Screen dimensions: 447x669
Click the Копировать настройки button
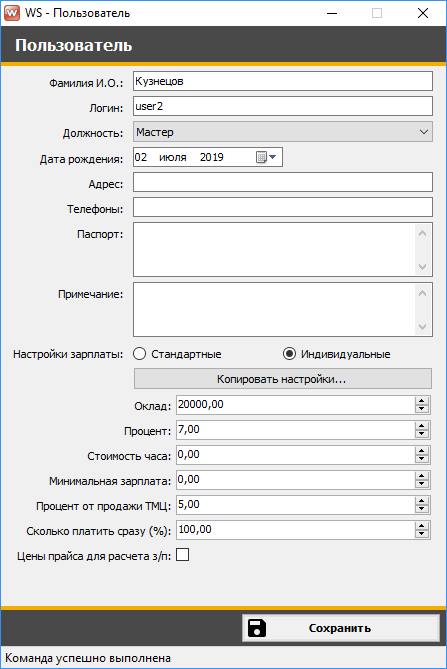click(x=283, y=379)
